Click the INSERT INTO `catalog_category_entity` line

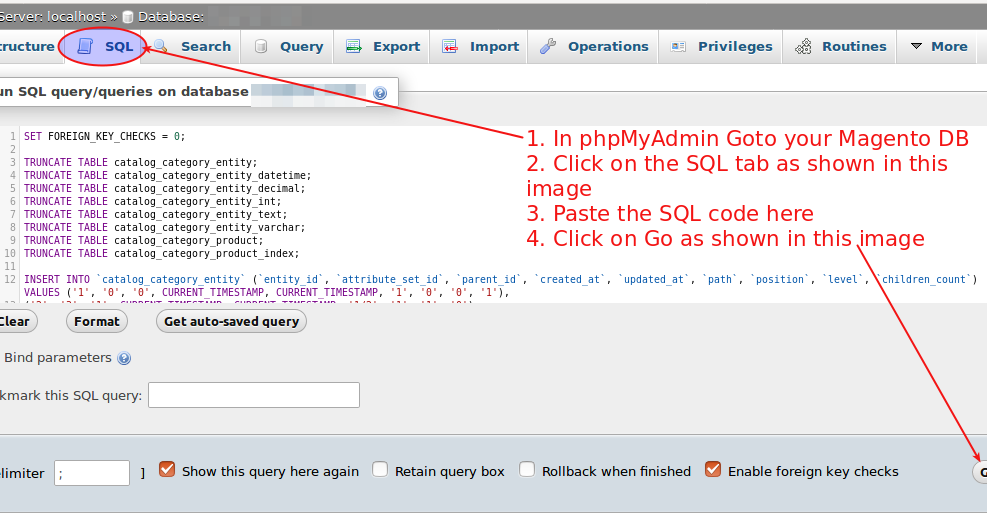click(x=500, y=279)
